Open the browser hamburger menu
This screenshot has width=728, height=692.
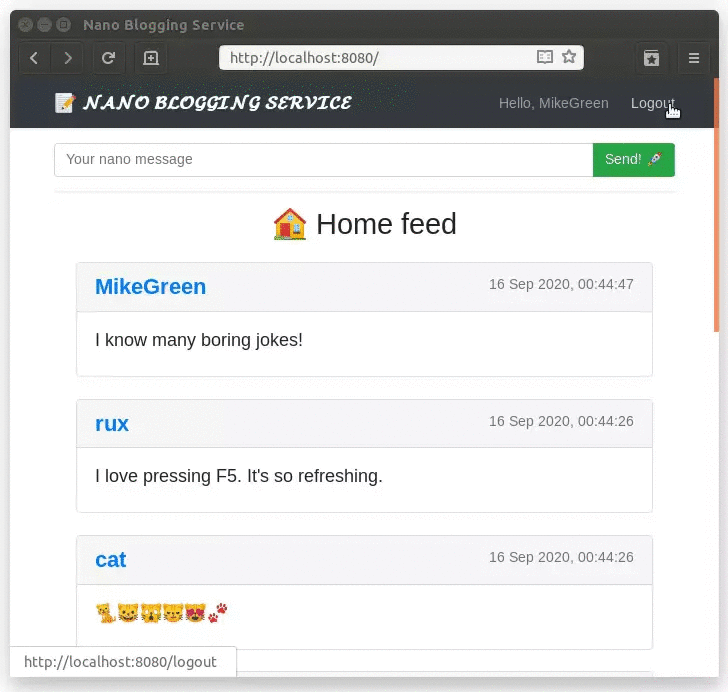pyautogui.click(x=694, y=58)
